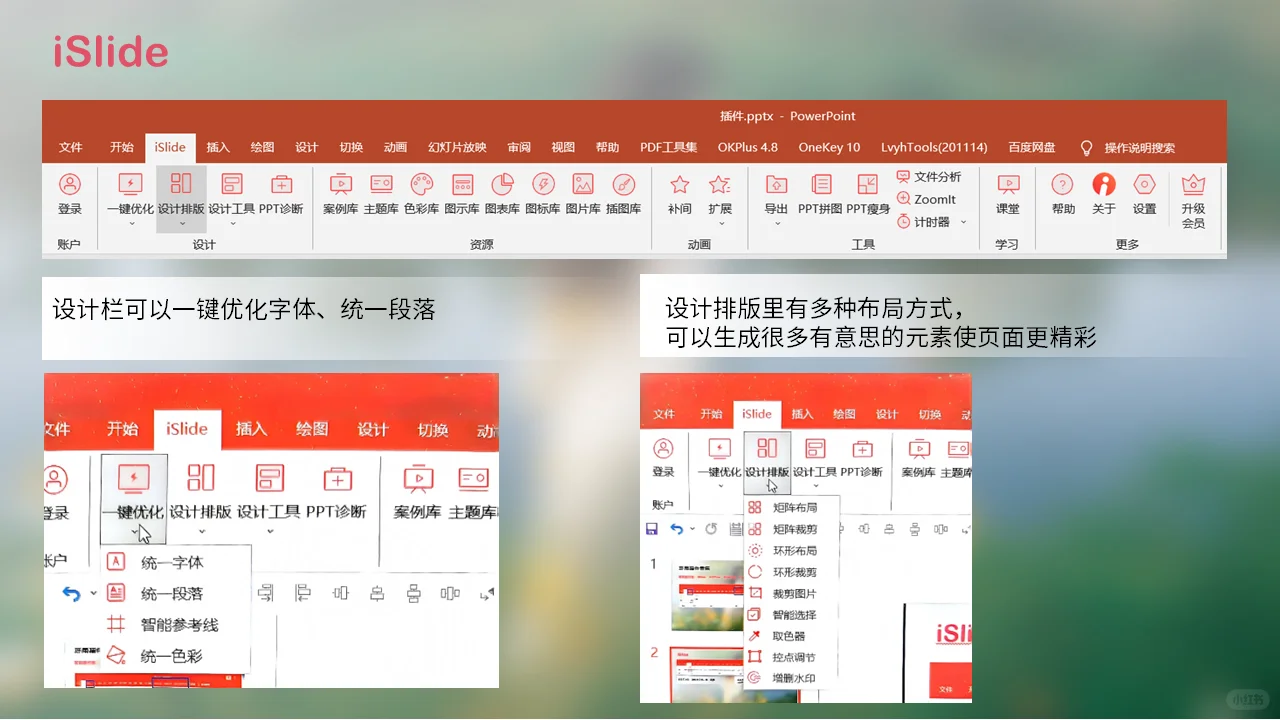Launch PPT瘦身 to compress the file
The image size is (1280, 720).
coord(866,197)
